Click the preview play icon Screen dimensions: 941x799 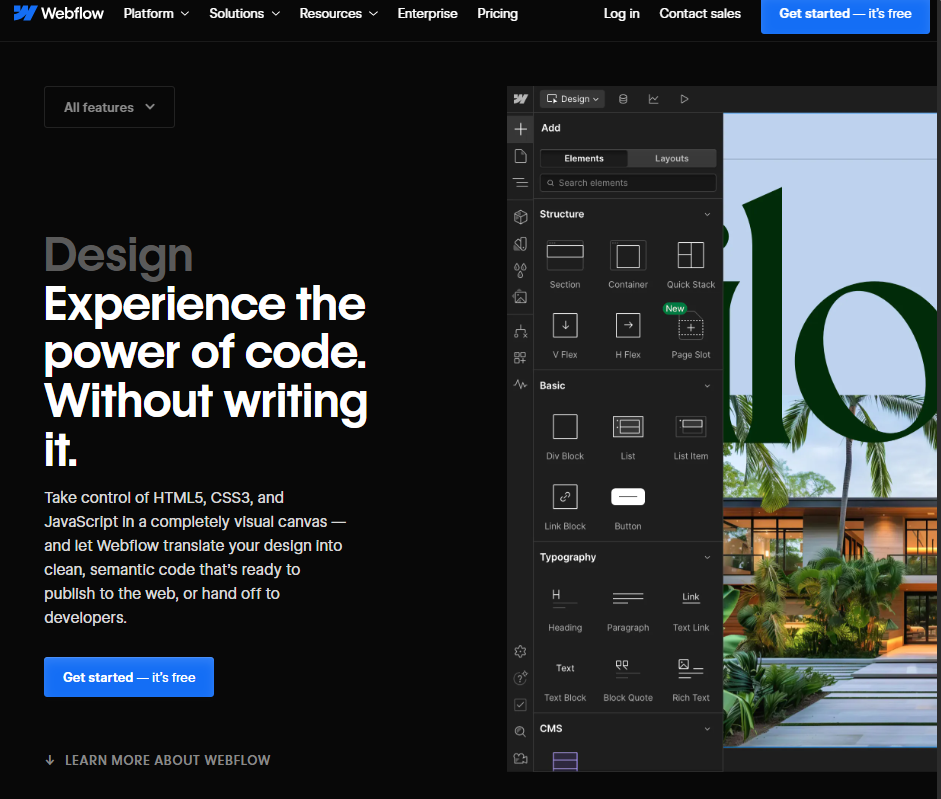click(x=684, y=99)
